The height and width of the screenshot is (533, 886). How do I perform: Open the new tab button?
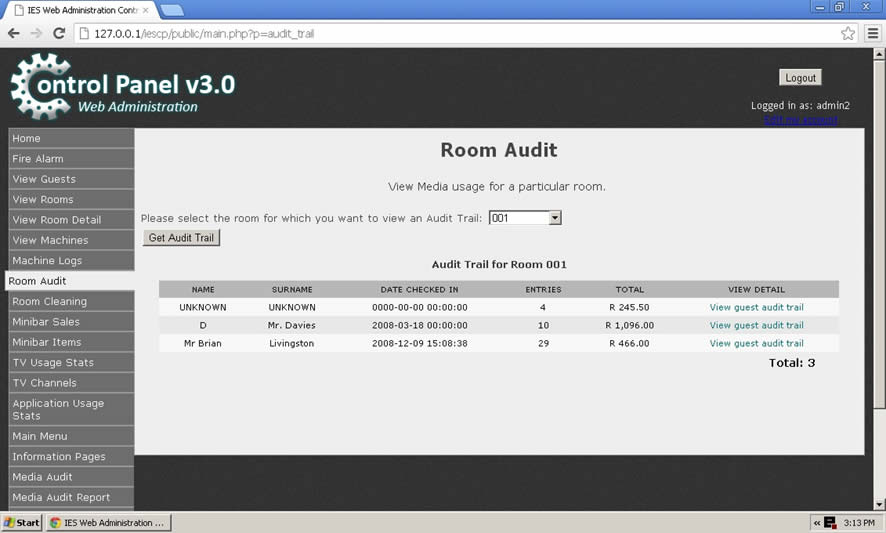click(172, 10)
